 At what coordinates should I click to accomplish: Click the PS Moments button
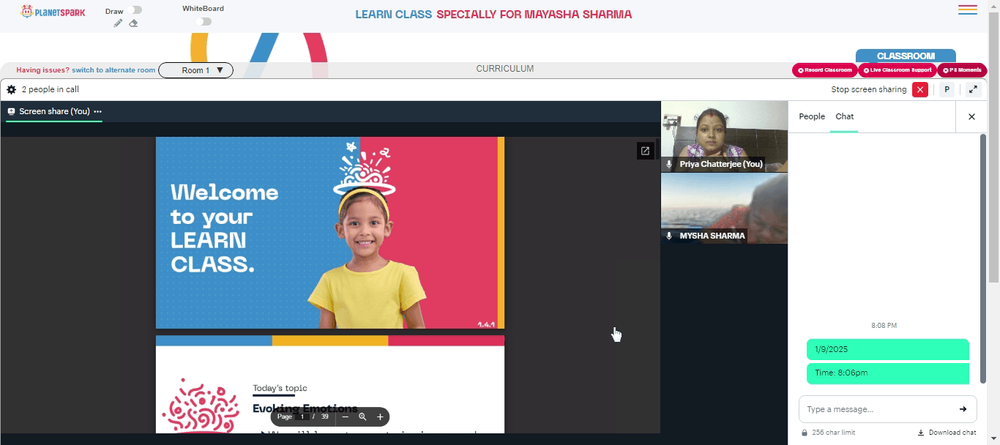click(x=962, y=70)
